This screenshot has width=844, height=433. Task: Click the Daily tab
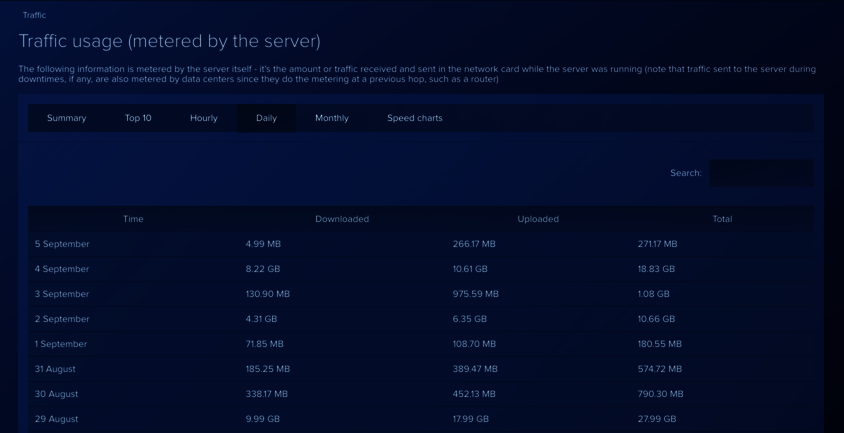pos(266,118)
